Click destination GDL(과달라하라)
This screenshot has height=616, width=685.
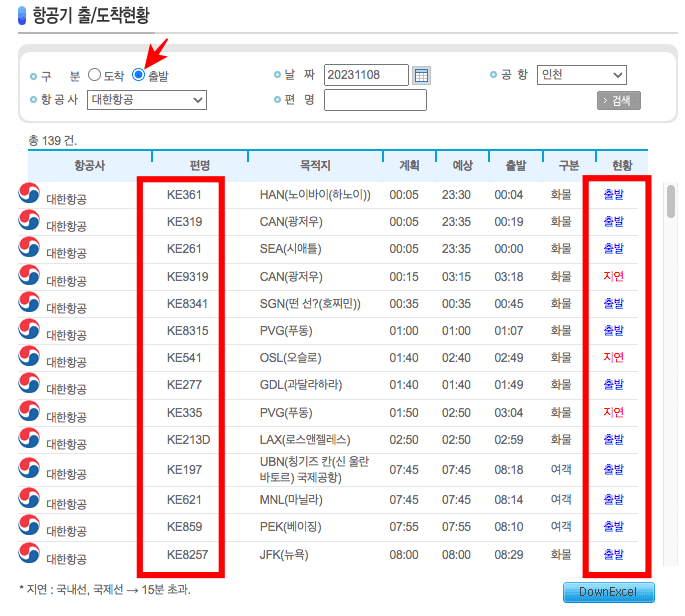(301, 385)
